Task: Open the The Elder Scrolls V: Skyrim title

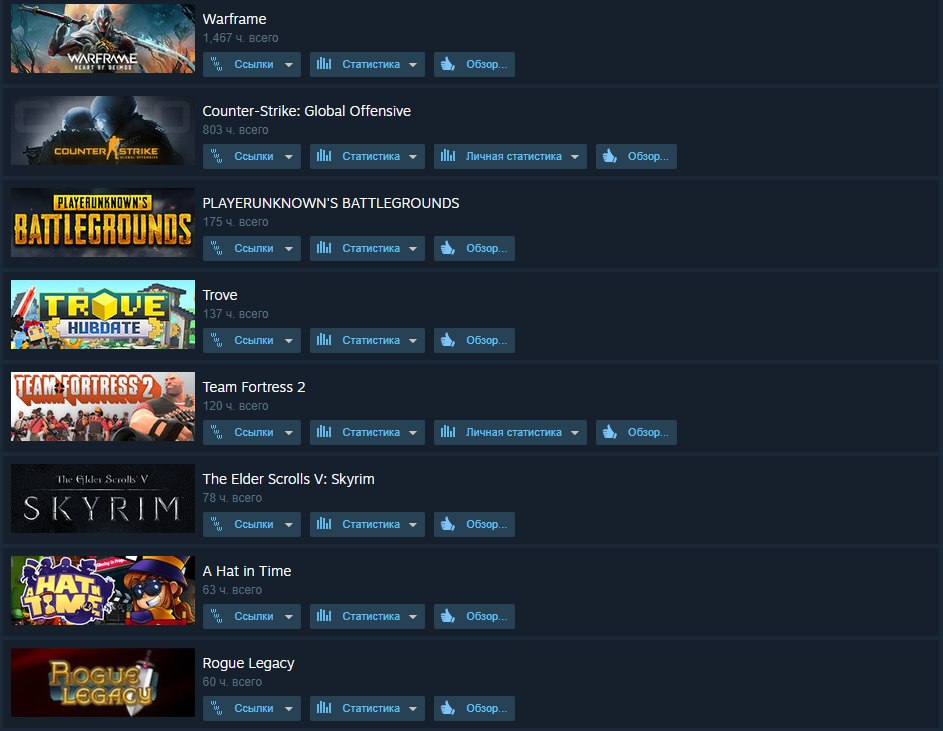Action: coord(289,479)
